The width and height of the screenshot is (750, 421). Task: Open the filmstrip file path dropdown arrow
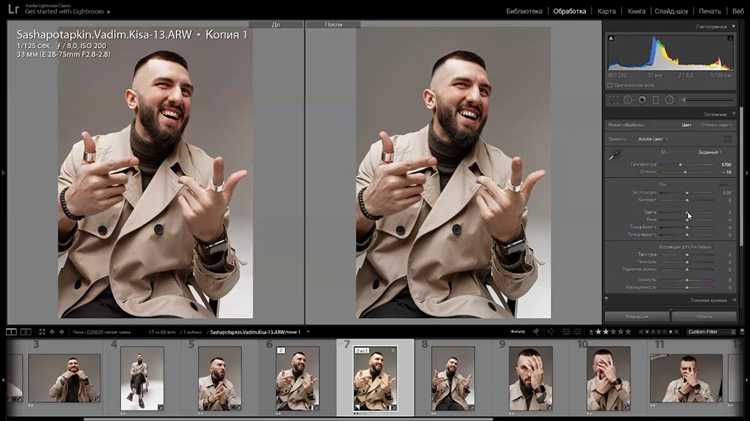point(308,332)
